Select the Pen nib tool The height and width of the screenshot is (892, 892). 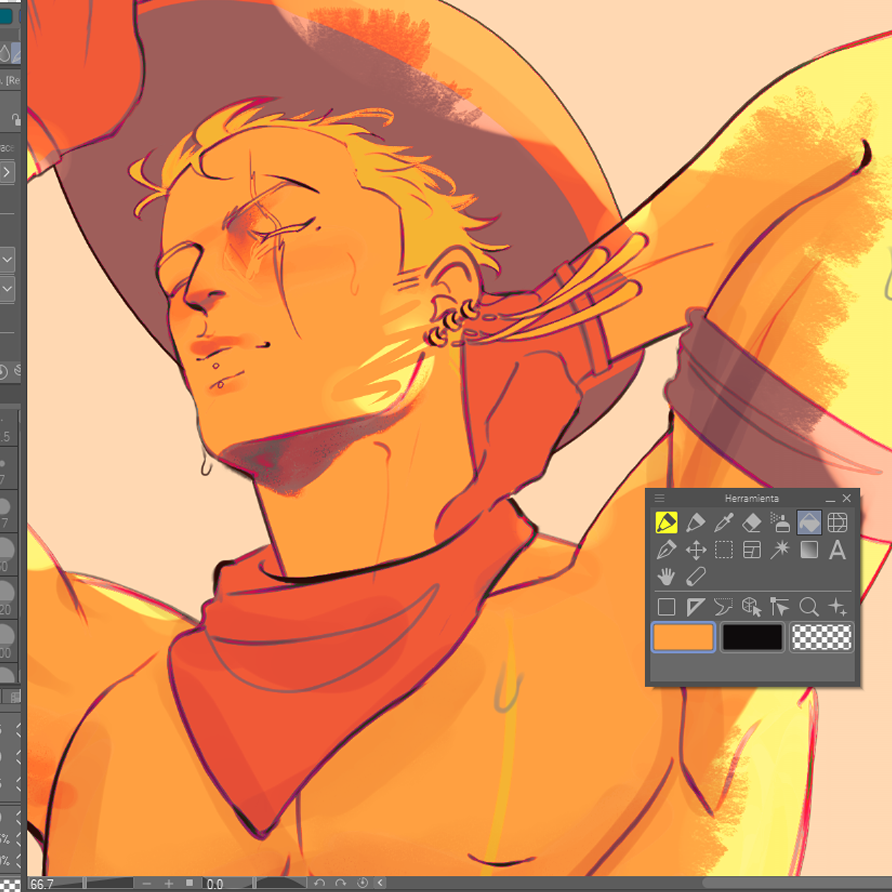(x=666, y=550)
